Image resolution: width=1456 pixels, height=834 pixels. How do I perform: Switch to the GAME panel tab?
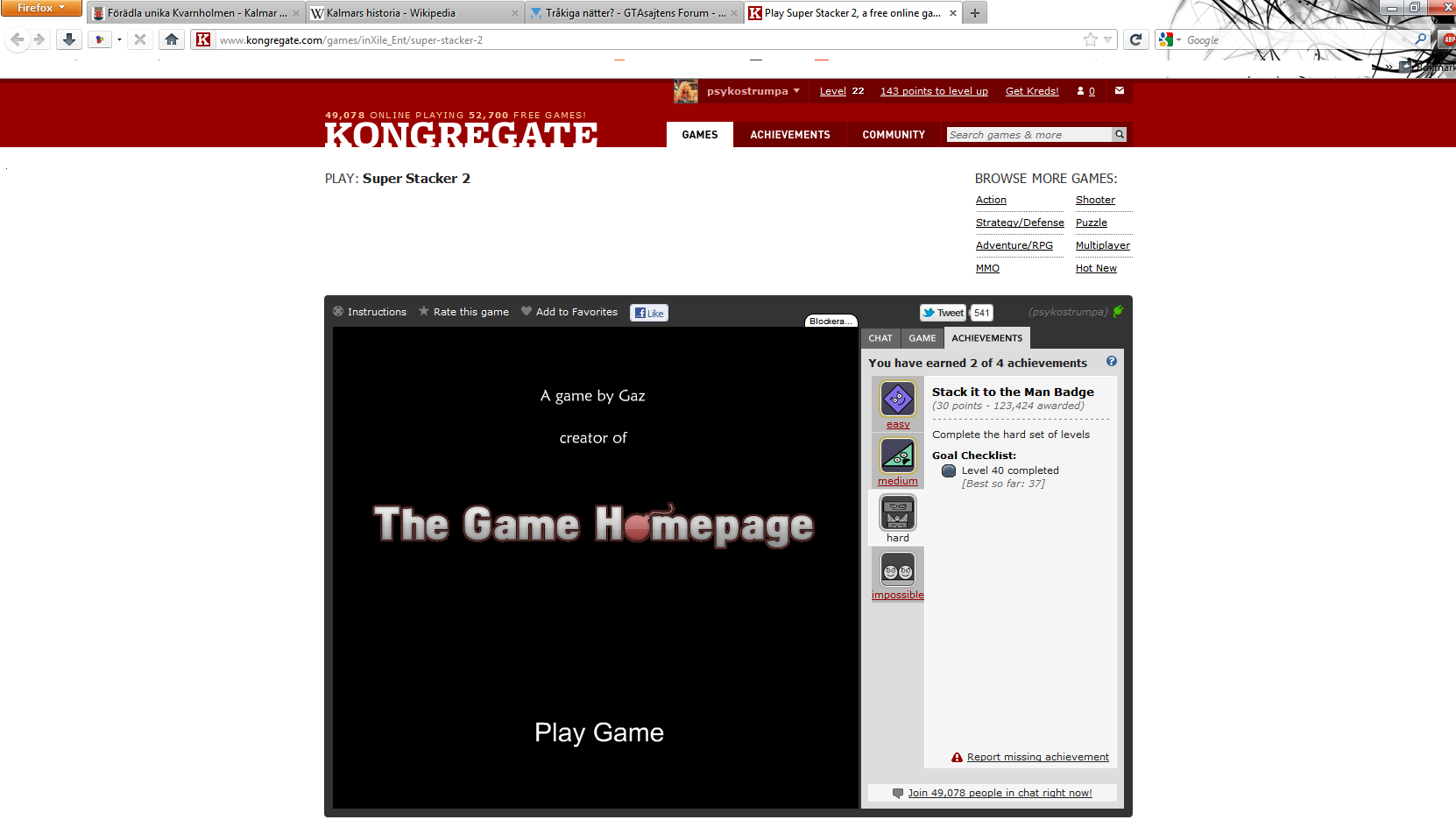coord(922,338)
